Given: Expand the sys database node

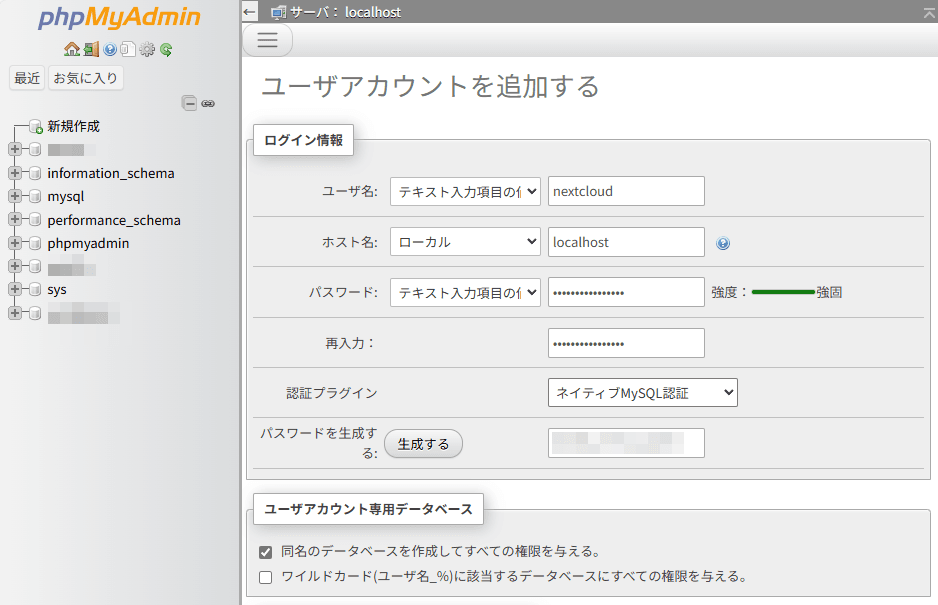Looking at the screenshot, I should pyautogui.click(x=15, y=290).
